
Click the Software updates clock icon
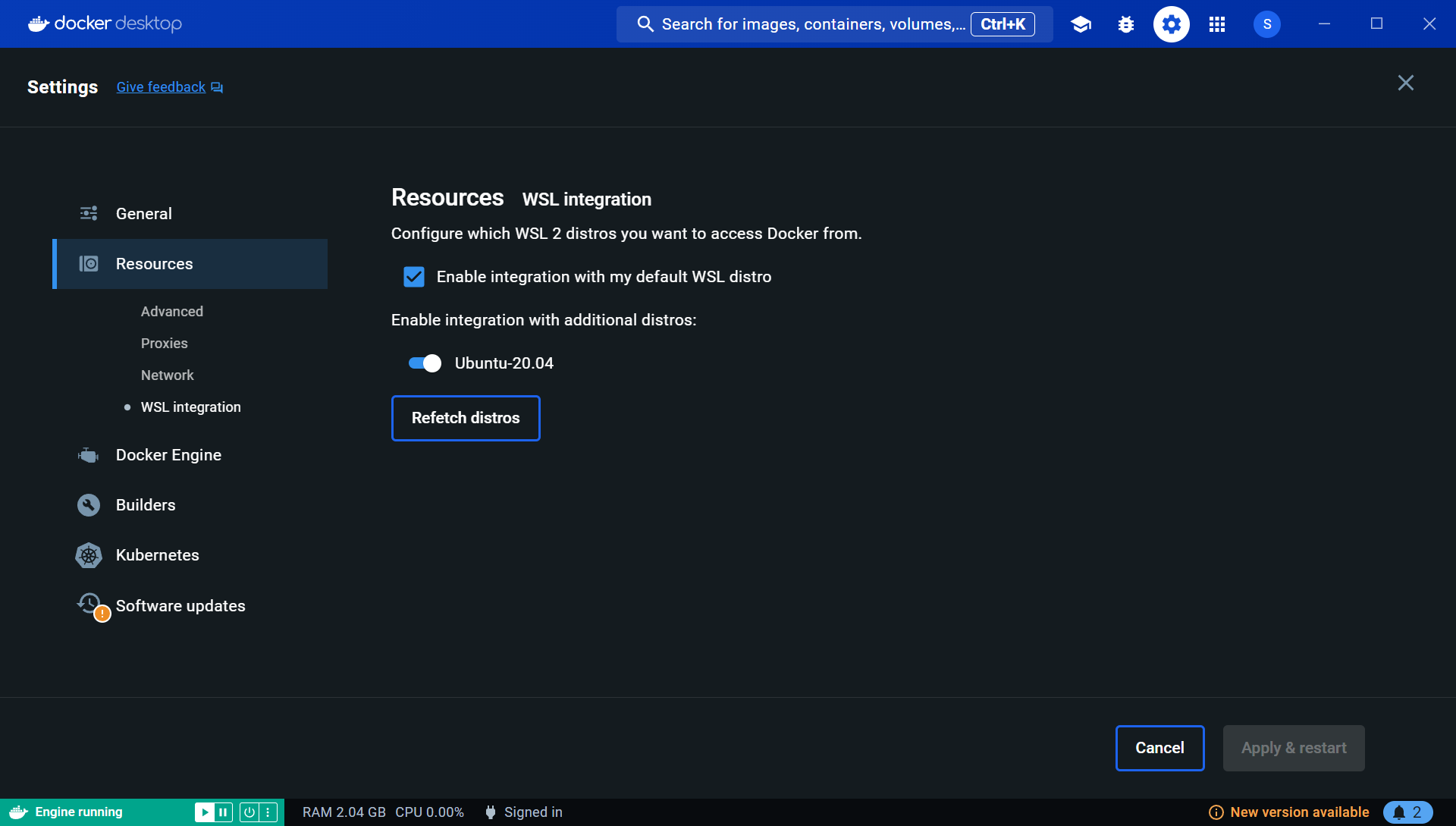pyautogui.click(x=89, y=604)
